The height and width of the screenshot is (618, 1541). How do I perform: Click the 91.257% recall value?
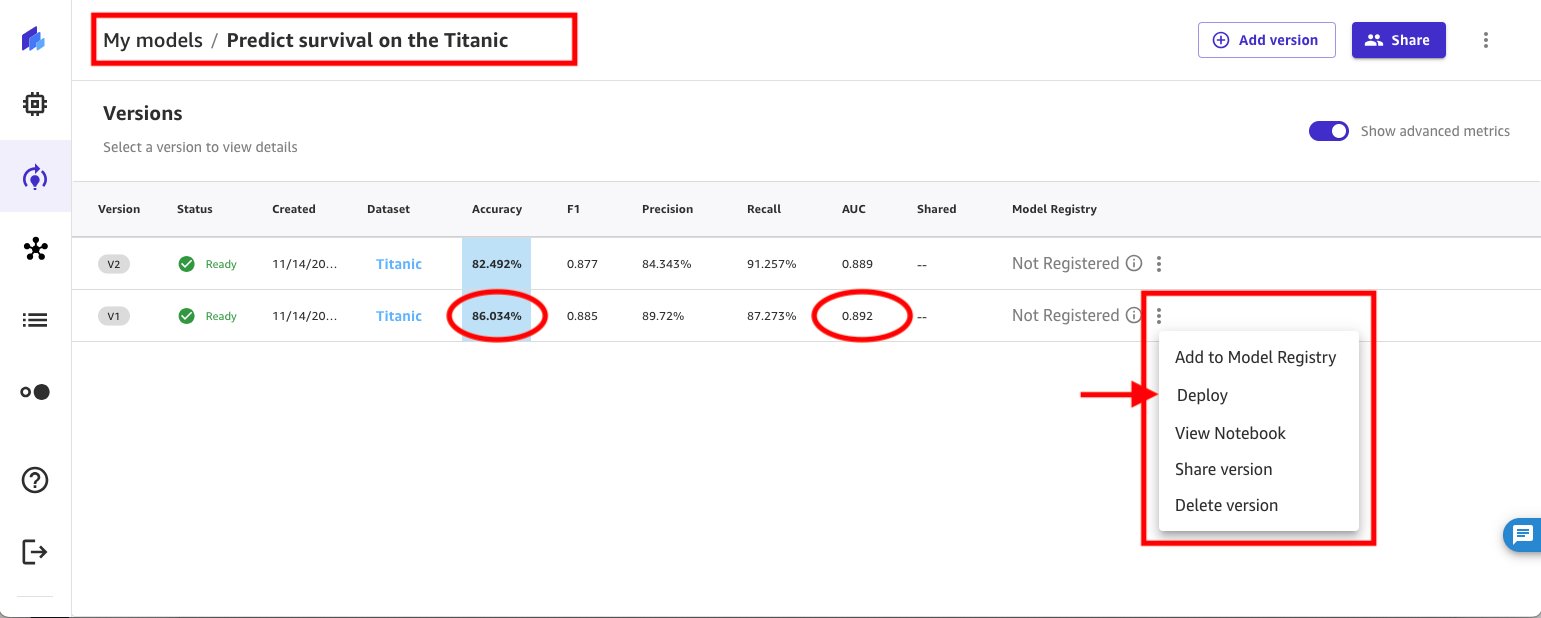[x=772, y=264]
